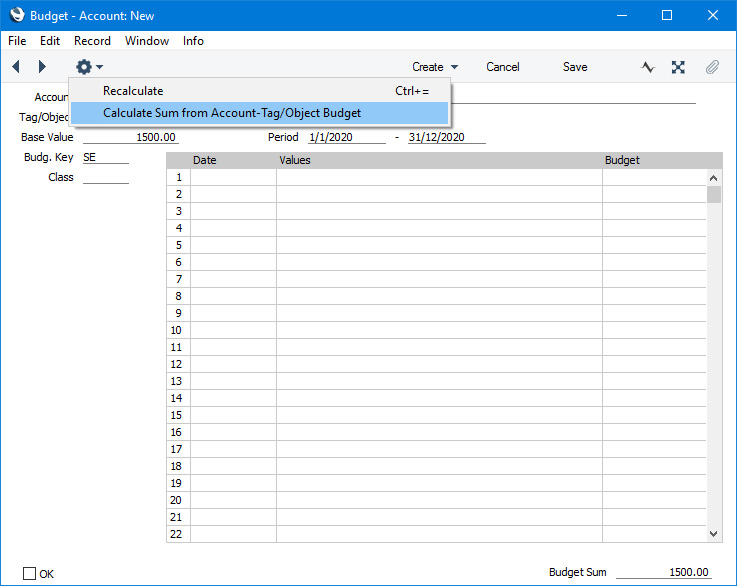Click the Values cell in row 2
Viewport: 737px width, 586px height.
click(x=439, y=194)
